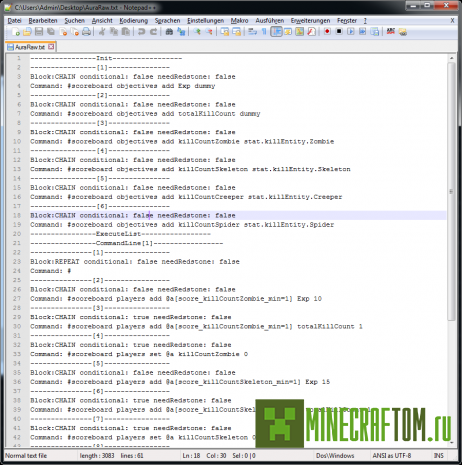Click the Save All icon

[x=51, y=32]
